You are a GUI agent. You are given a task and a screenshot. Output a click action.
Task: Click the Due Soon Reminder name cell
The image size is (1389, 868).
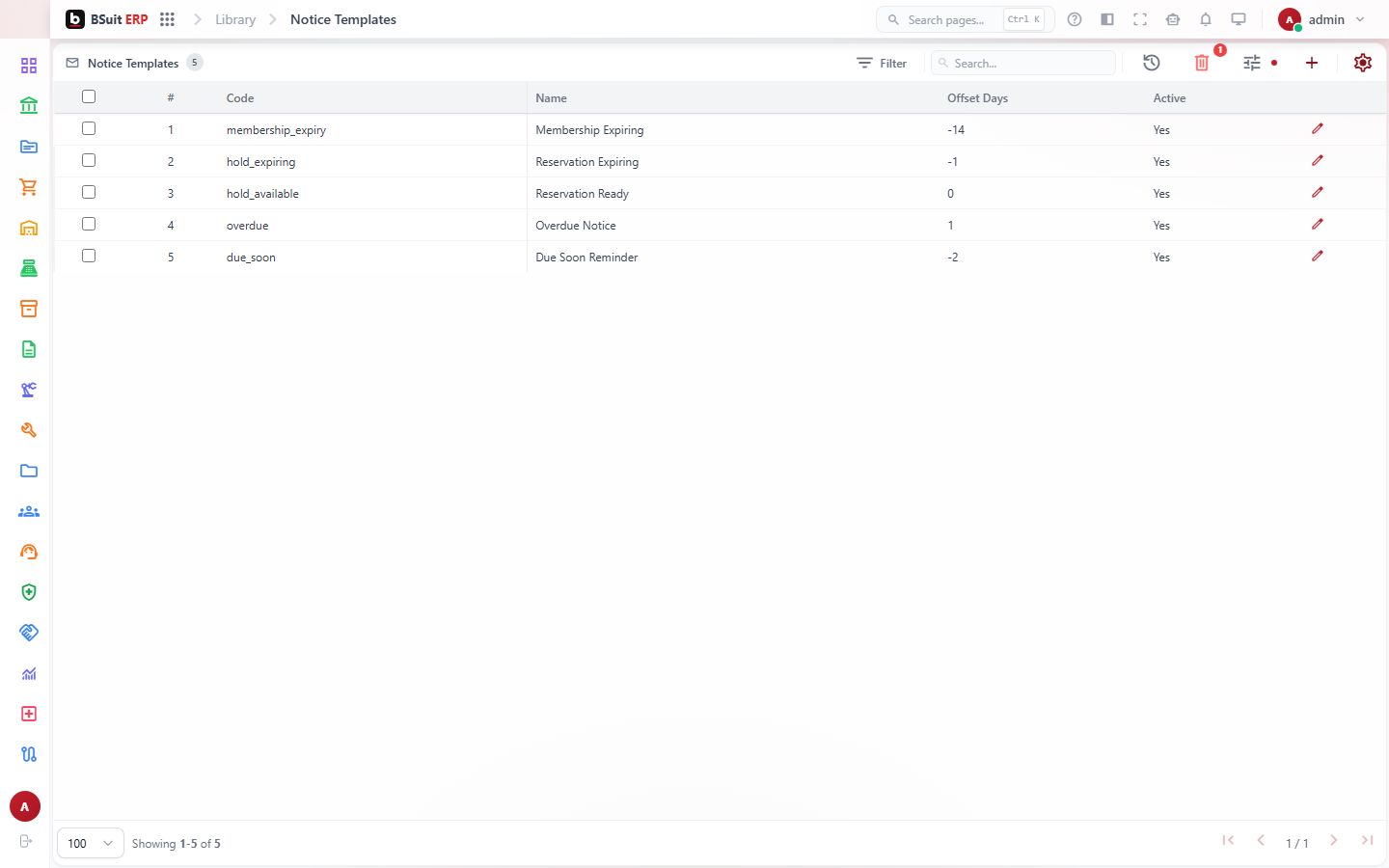pos(586,258)
